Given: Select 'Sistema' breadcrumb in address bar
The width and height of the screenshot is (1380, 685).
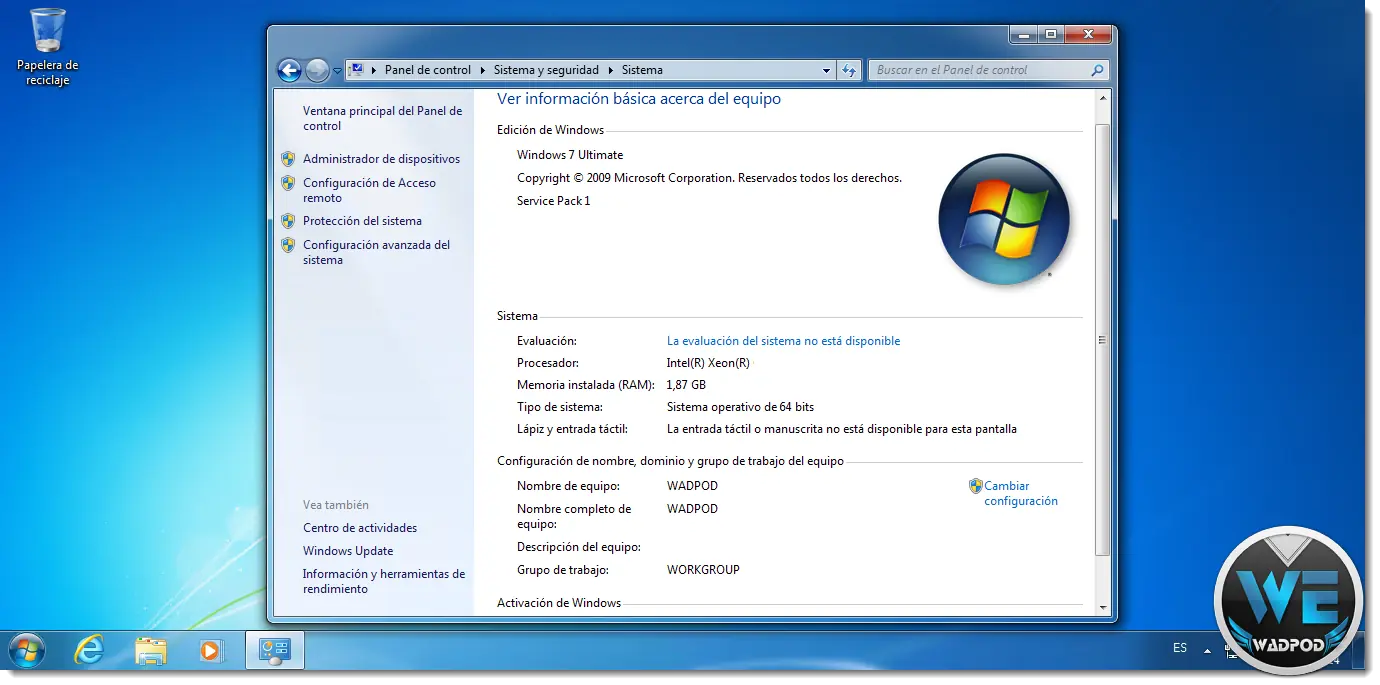Looking at the screenshot, I should (642, 70).
